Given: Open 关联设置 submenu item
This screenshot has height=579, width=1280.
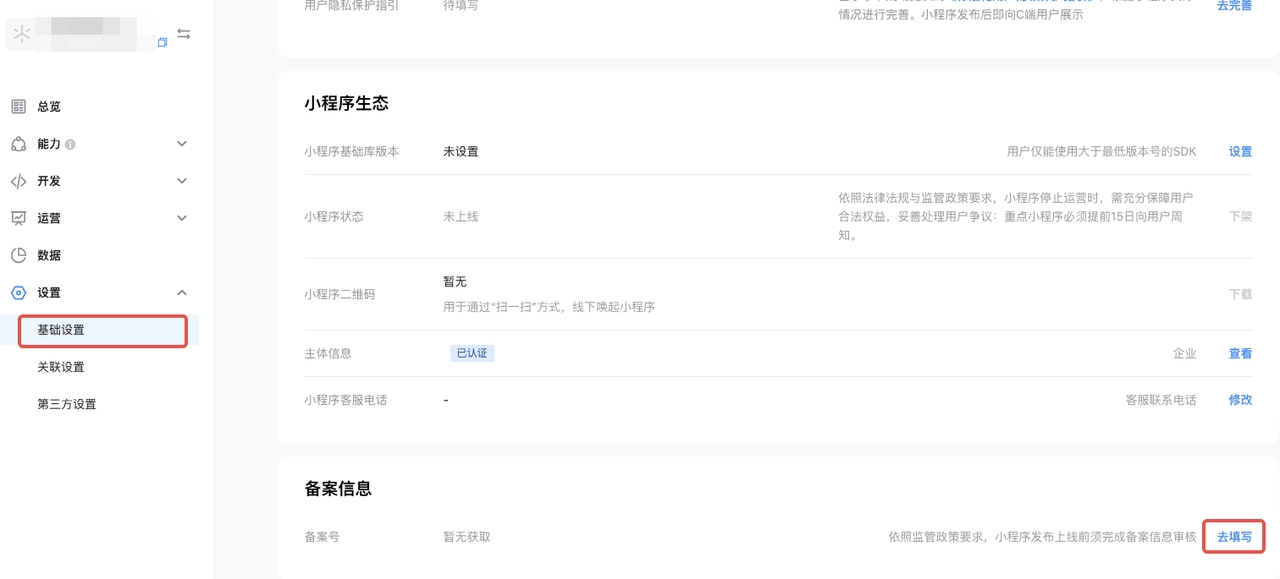Looking at the screenshot, I should pyautogui.click(x=61, y=367).
